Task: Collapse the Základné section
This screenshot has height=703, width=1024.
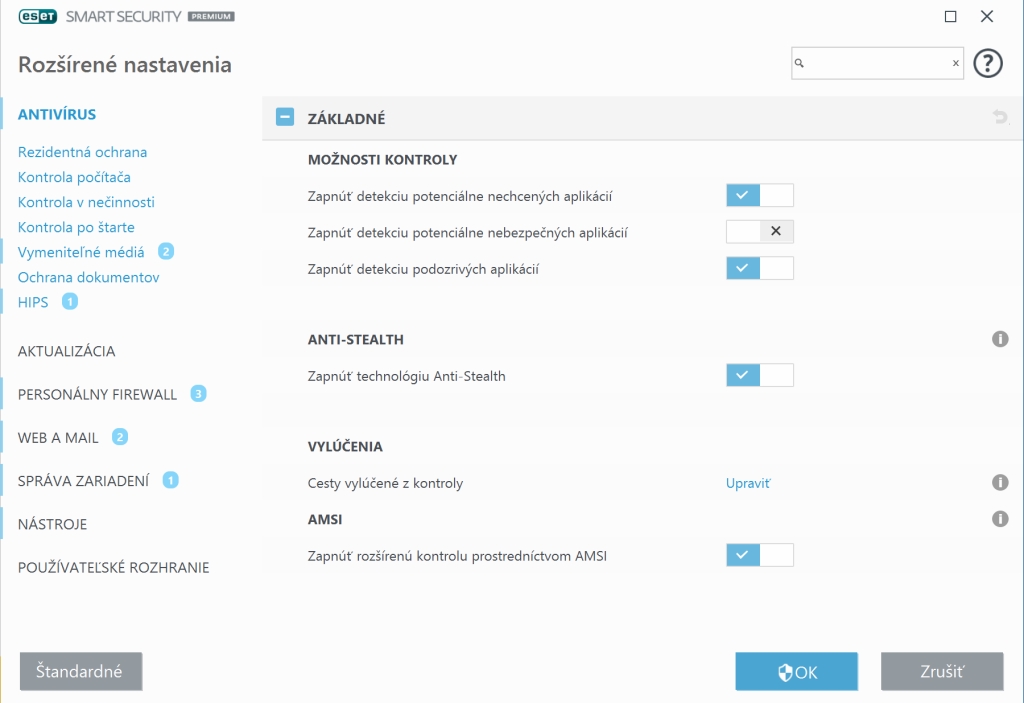Action: [285, 118]
